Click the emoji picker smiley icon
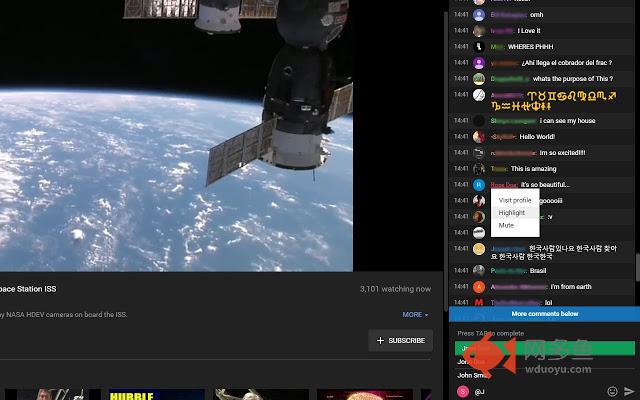Image resolution: width=640 pixels, height=400 pixels. click(x=612, y=391)
